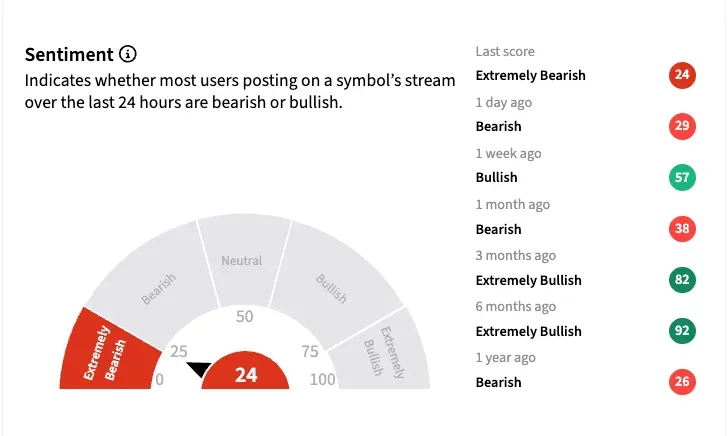Click the red 24 gauge center value
This screenshot has width=728, height=436.
click(246, 374)
